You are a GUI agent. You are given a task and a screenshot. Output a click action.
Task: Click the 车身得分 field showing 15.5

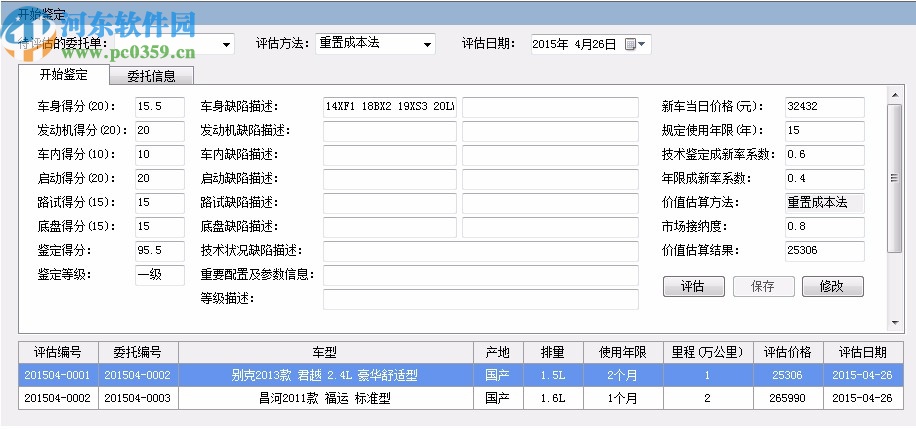[x=159, y=107]
